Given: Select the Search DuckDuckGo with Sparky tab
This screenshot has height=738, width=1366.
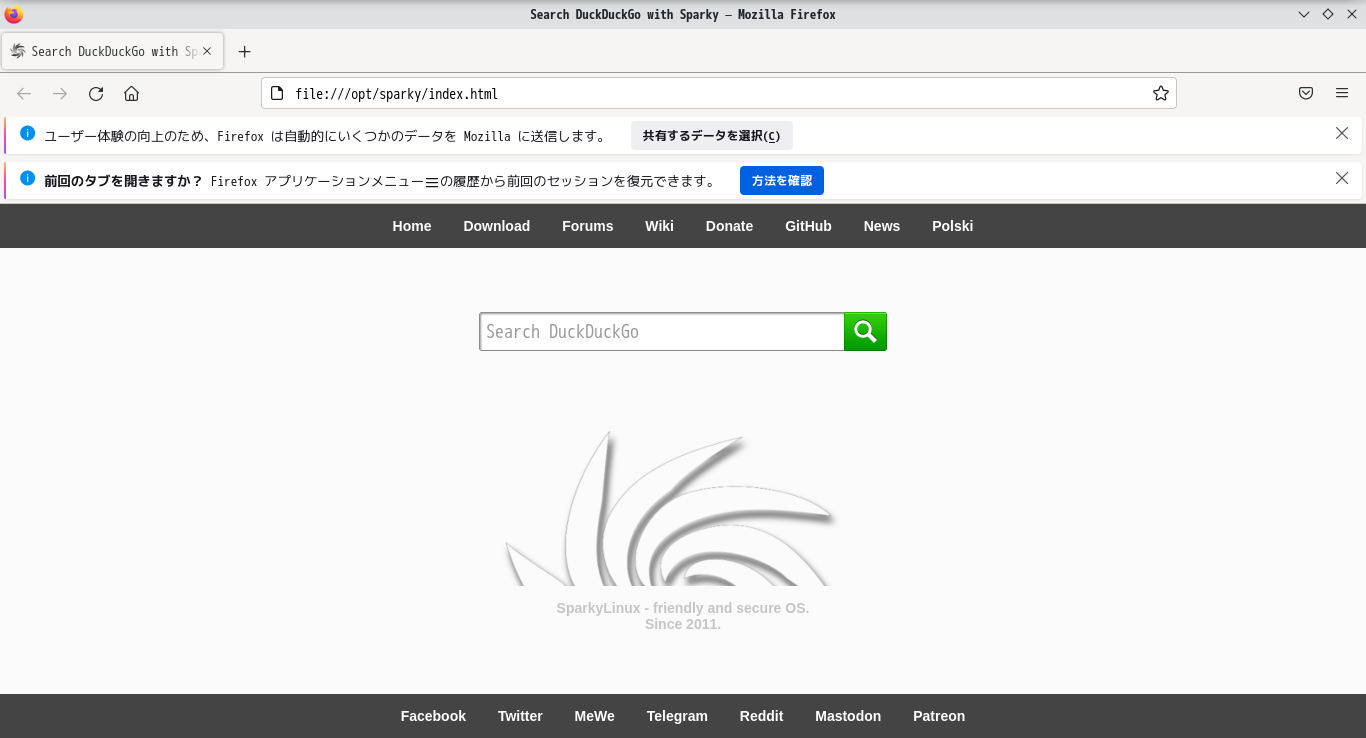Looking at the screenshot, I should [x=113, y=51].
